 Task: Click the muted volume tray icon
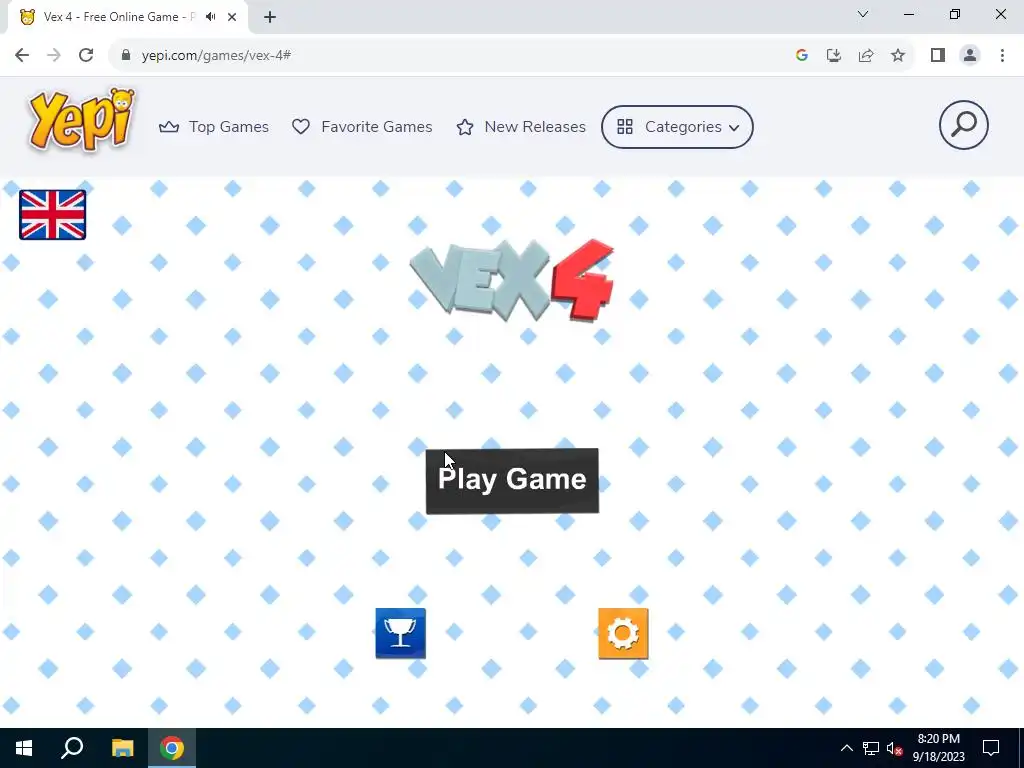[895, 748]
